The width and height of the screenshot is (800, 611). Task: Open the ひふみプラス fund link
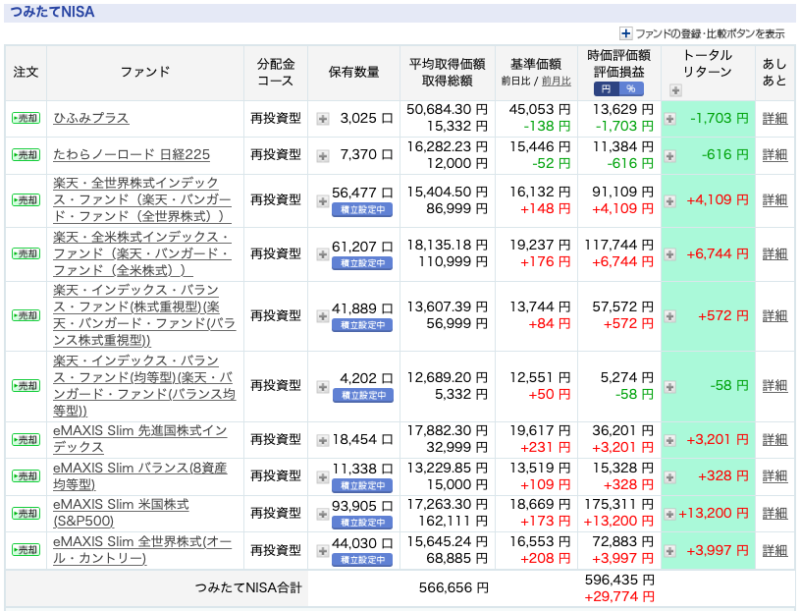91,118
